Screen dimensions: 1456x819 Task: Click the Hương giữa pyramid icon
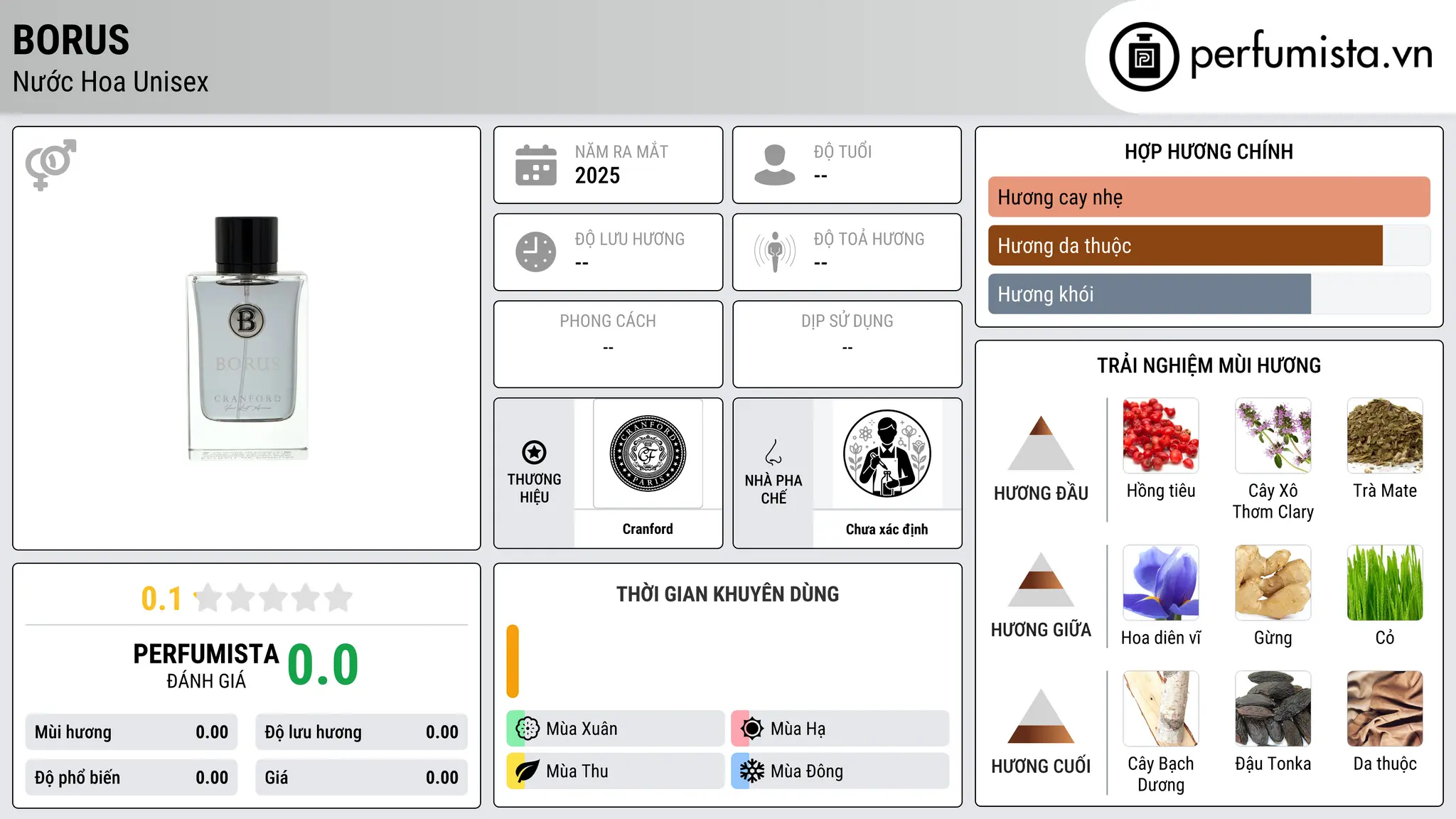point(1041,579)
